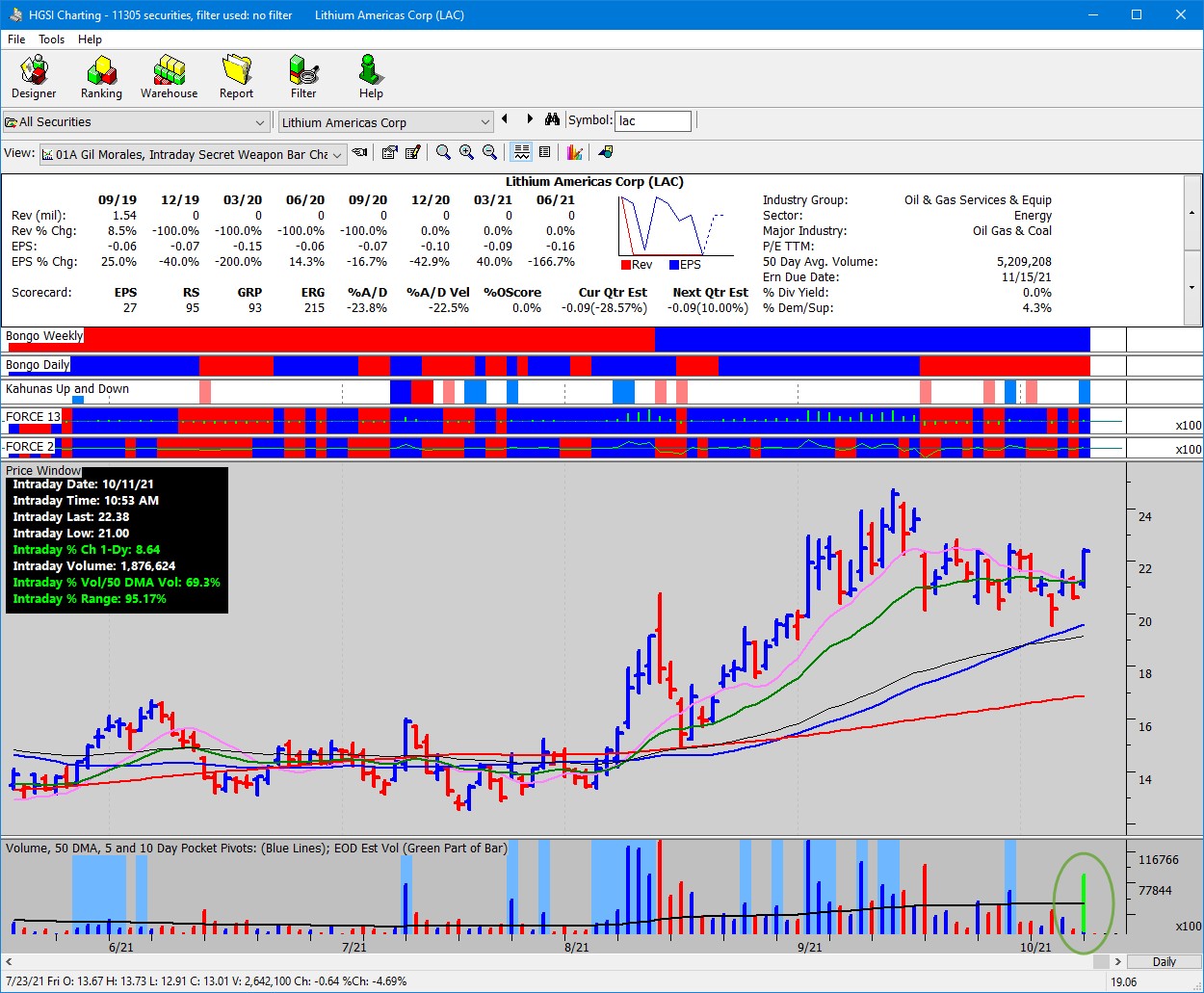Open the Tools menu
Viewport: 1204px width, 993px height.
[x=51, y=39]
